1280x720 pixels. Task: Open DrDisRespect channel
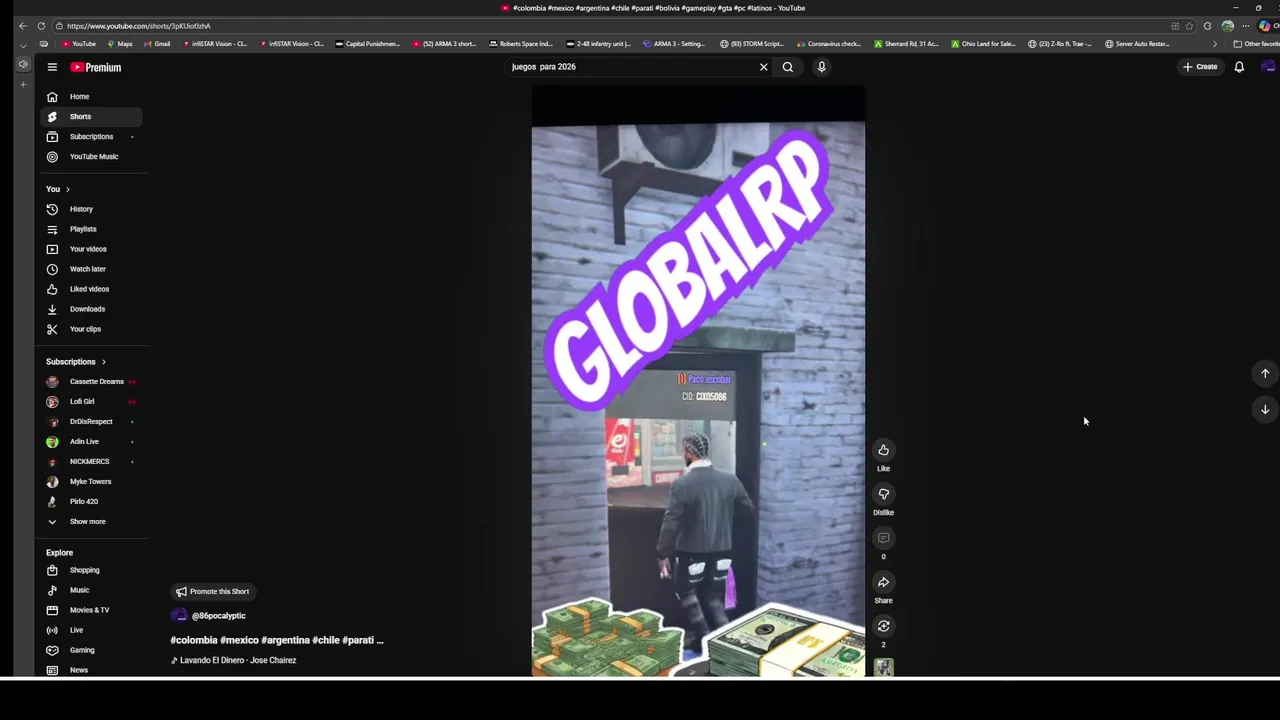[91, 422]
